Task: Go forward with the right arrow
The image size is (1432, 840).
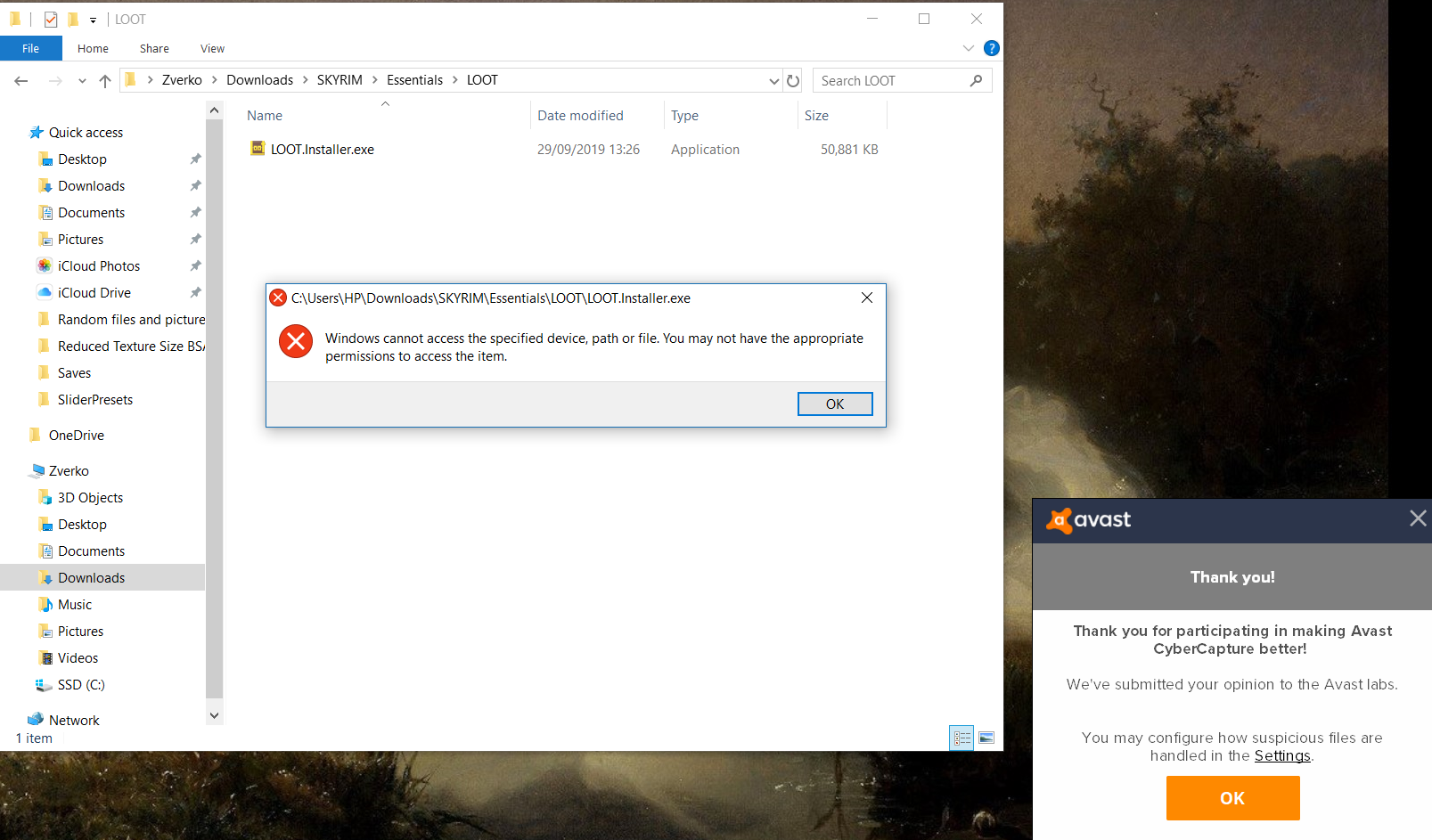Action: [55, 81]
